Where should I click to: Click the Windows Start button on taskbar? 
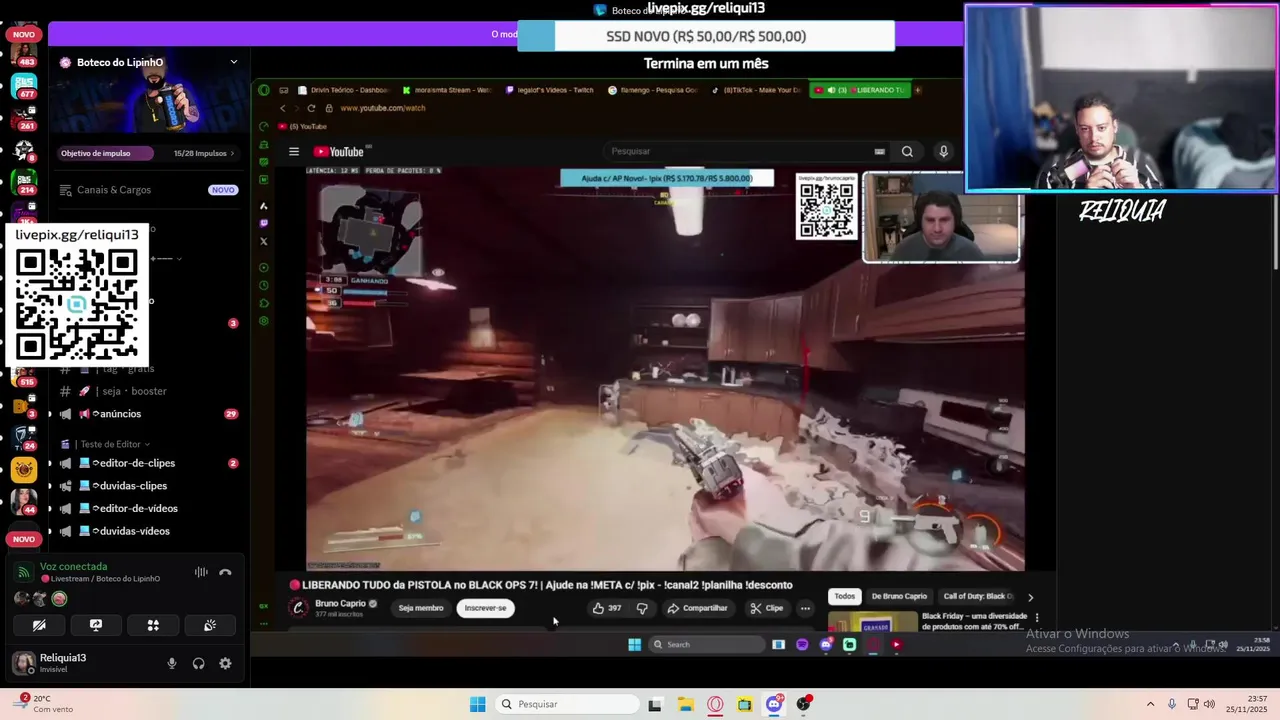click(x=478, y=704)
